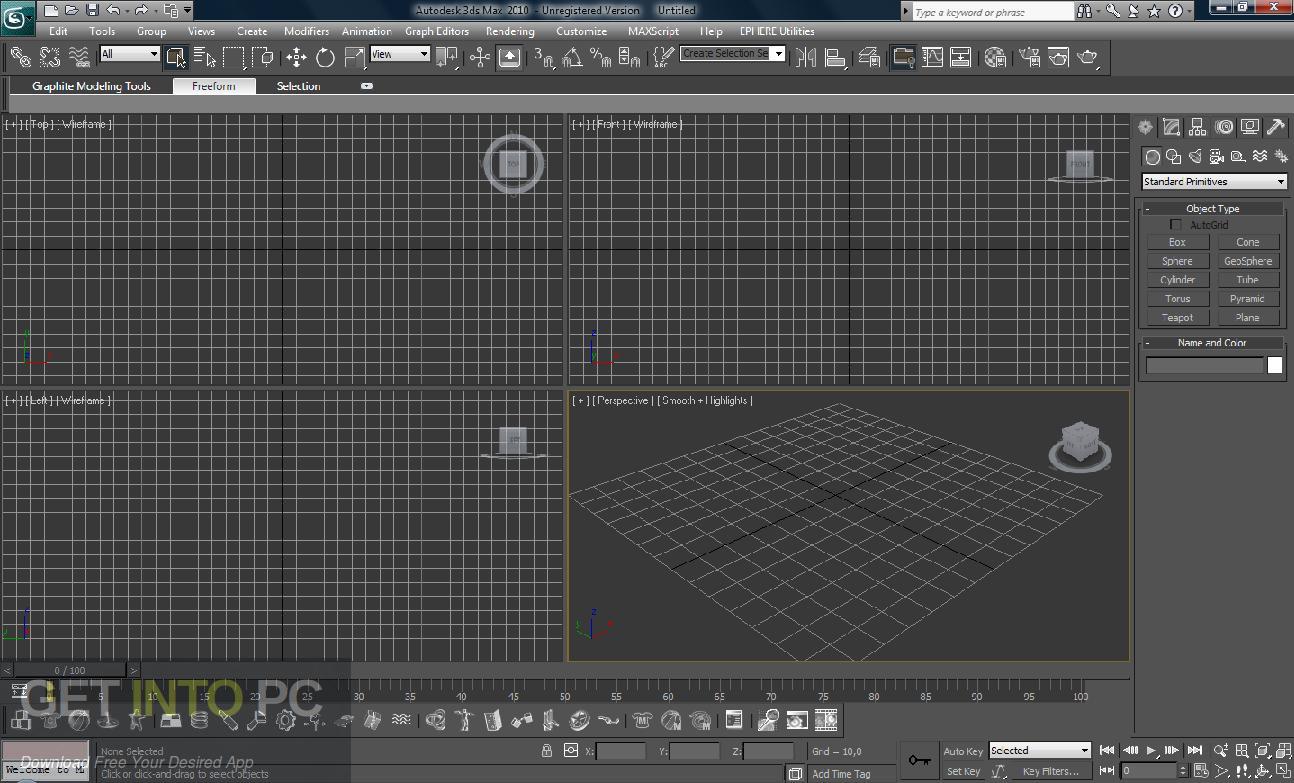The height and width of the screenshot is (783, 1294).
Task: Toggle Auto Key animation mode
Action: click(x=963, y=751)
